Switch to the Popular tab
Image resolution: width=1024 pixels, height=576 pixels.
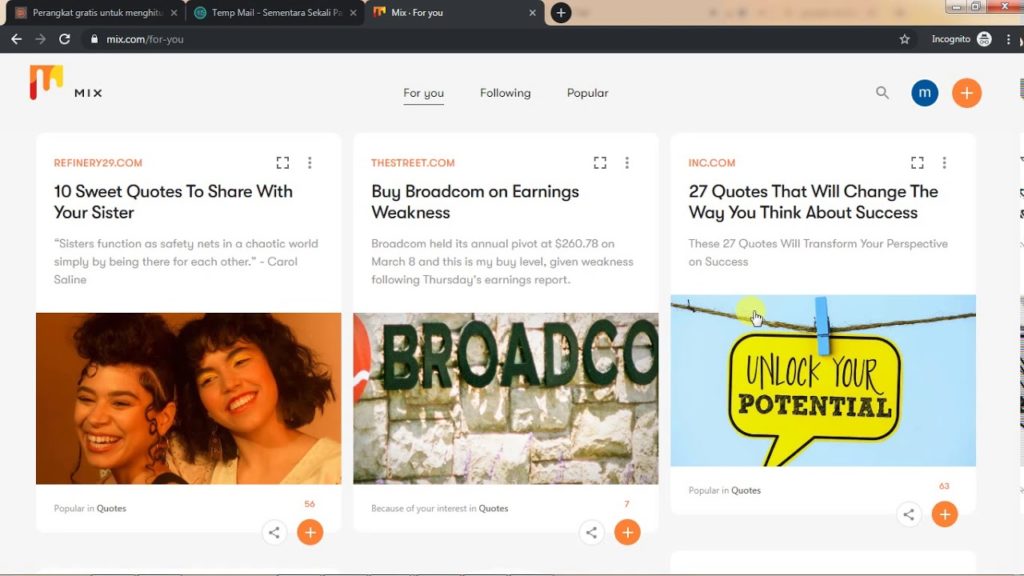[x=588, y=93]
